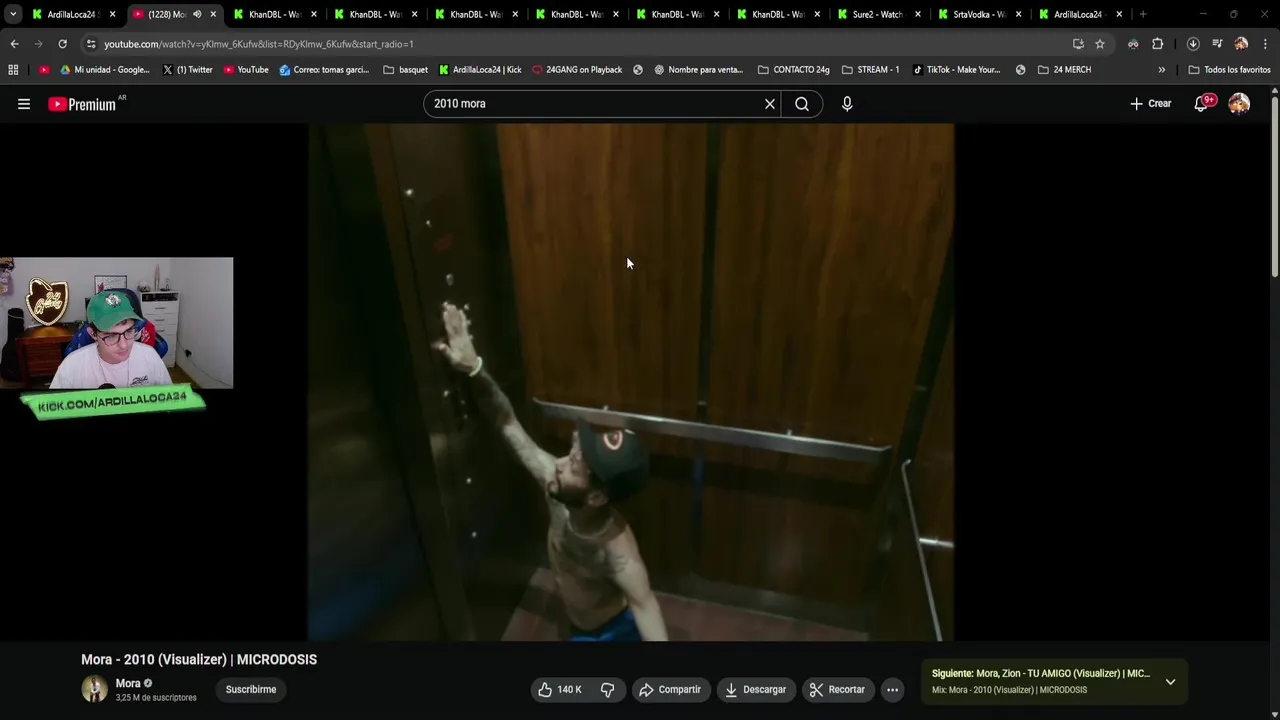Start voice search with microphone icon

pos(847,104)
